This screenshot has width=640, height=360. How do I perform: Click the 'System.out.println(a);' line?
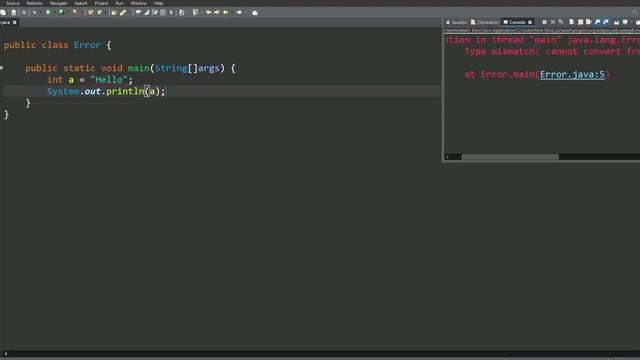click(106, 91)
